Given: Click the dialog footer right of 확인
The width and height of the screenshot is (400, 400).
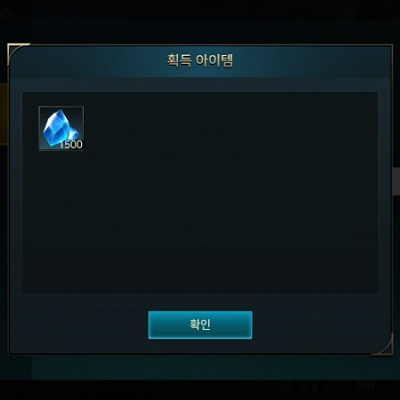Looking at the screenshot, I should tap(320, 325).
